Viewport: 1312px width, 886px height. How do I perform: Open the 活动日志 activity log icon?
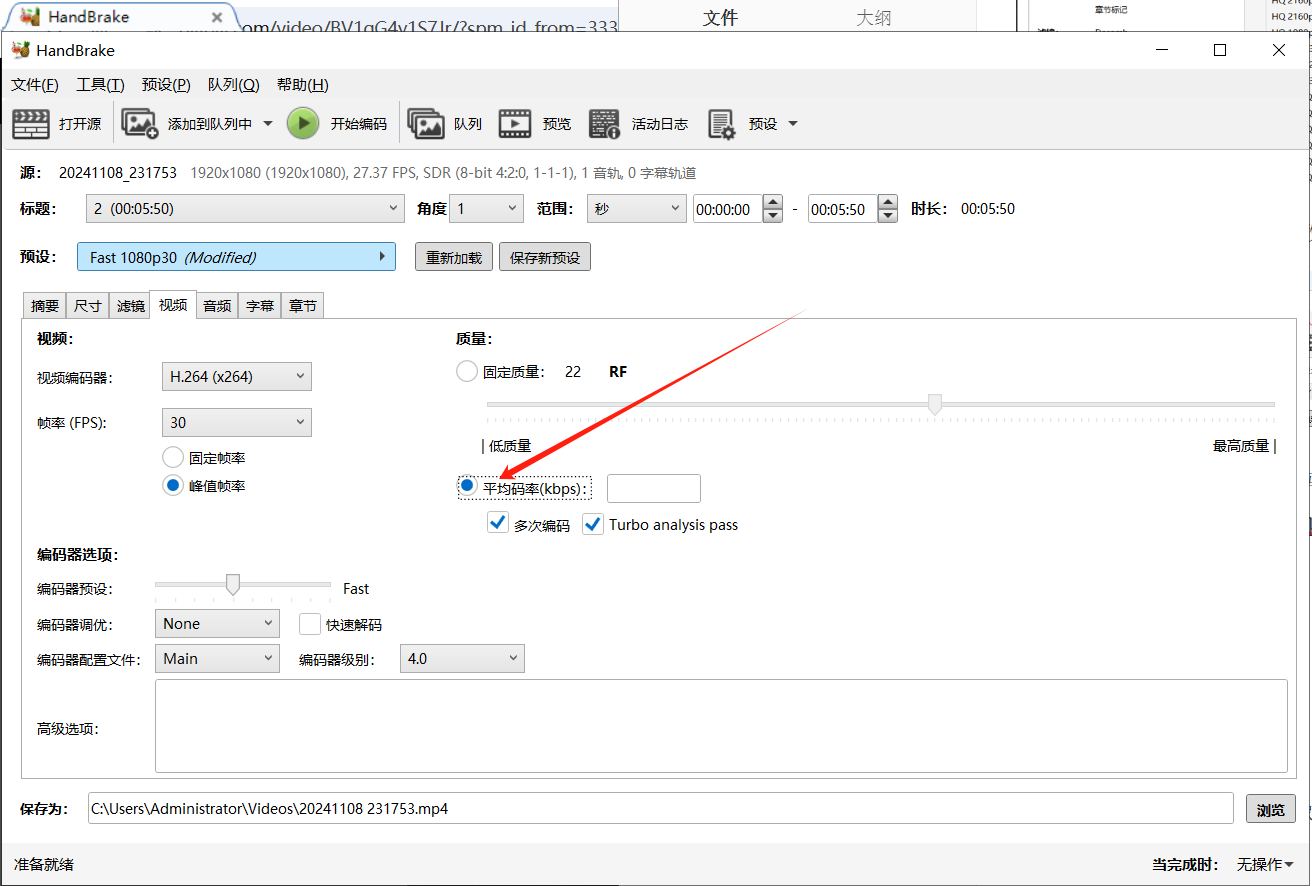coord(605,124)
